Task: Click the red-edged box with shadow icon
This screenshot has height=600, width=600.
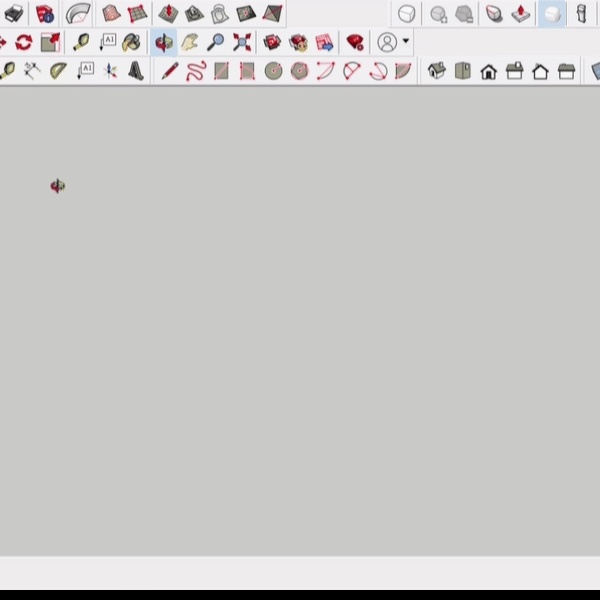Action: pyautogui.click(x=494, y=14)
